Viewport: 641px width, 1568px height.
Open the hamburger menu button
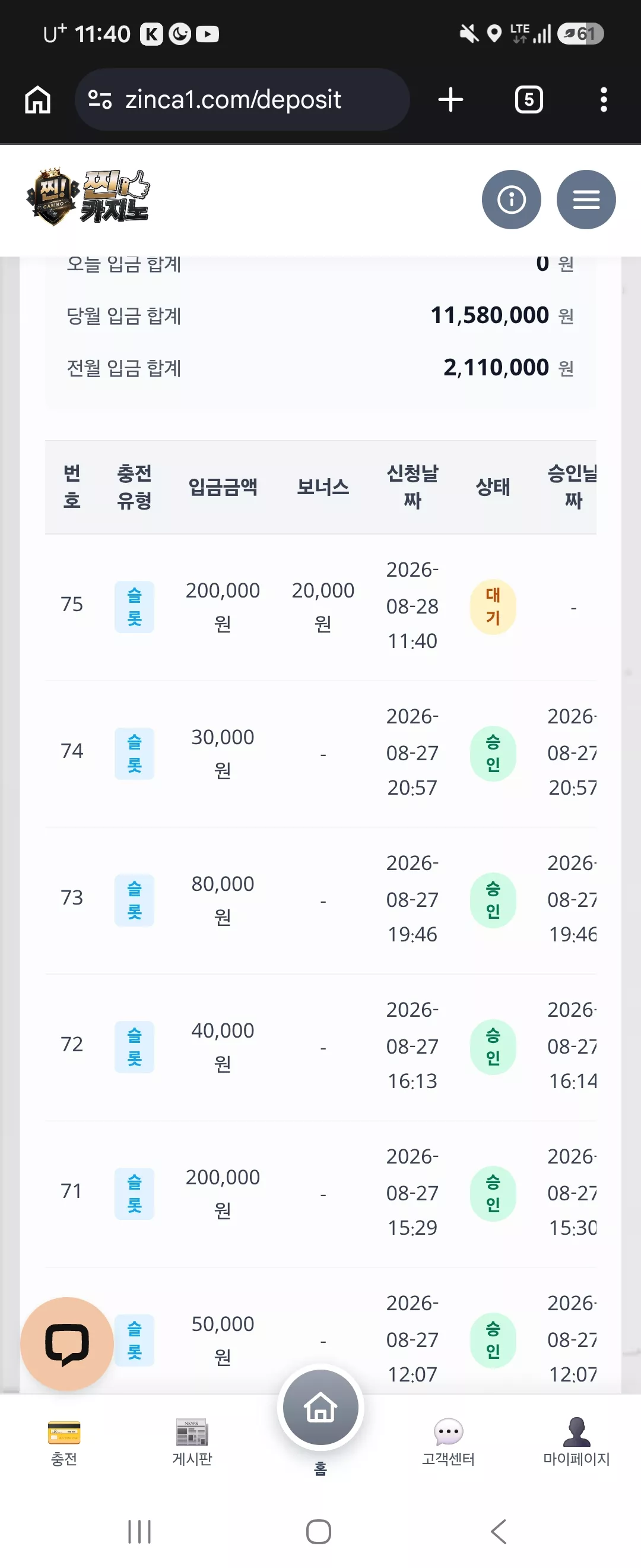click(586, 200)
